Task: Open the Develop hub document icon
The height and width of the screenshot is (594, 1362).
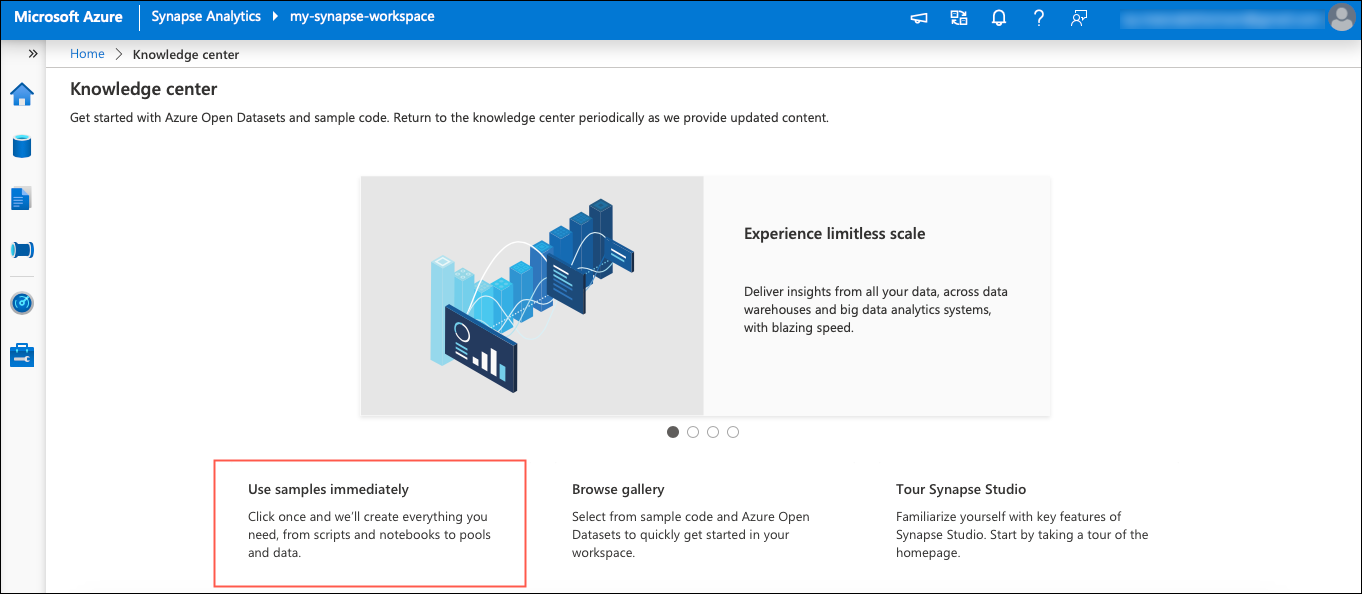Action: [22, 198]
